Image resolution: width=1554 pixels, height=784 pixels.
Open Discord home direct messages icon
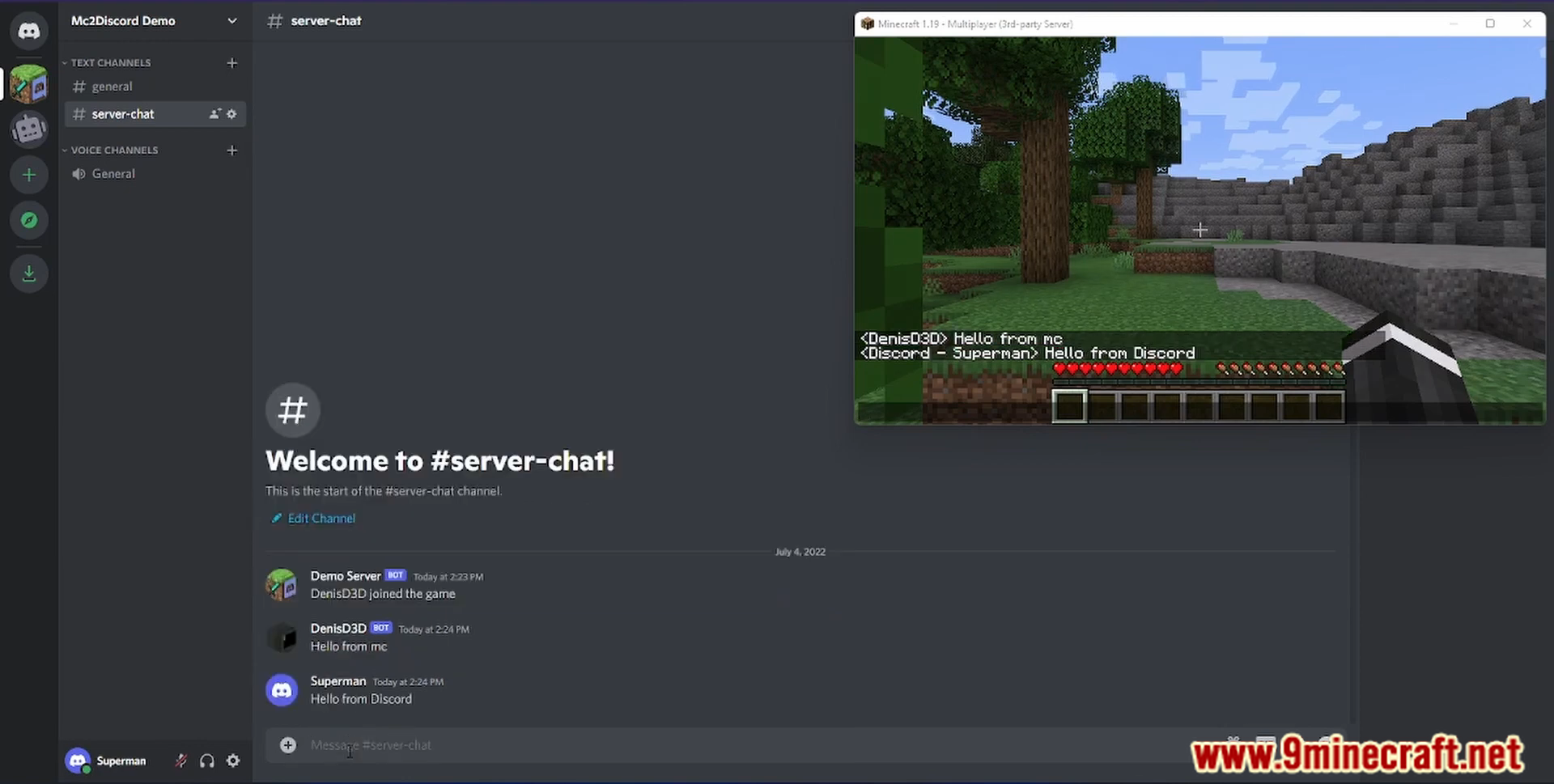29,31
